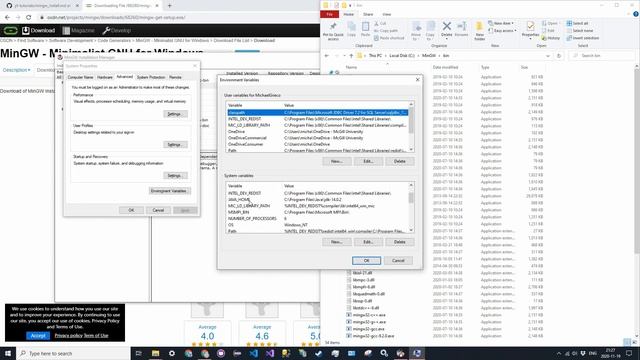Click Cancel in Environment Variables dialog
Image resolution: width=640 pixels, height=360 pixels.
pyautogui.click(x=398, y=260)
